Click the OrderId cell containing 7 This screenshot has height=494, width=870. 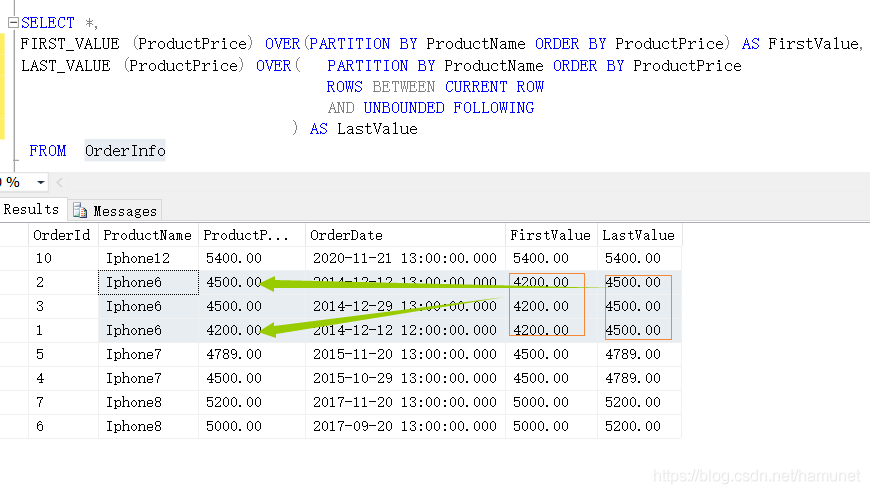tap(62, 403)
